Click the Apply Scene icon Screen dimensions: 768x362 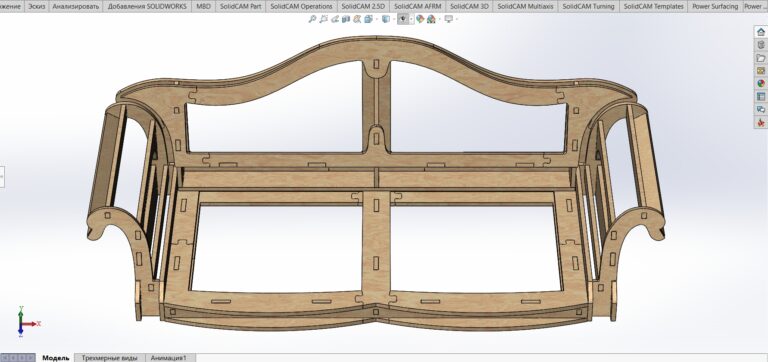[431, 19]
